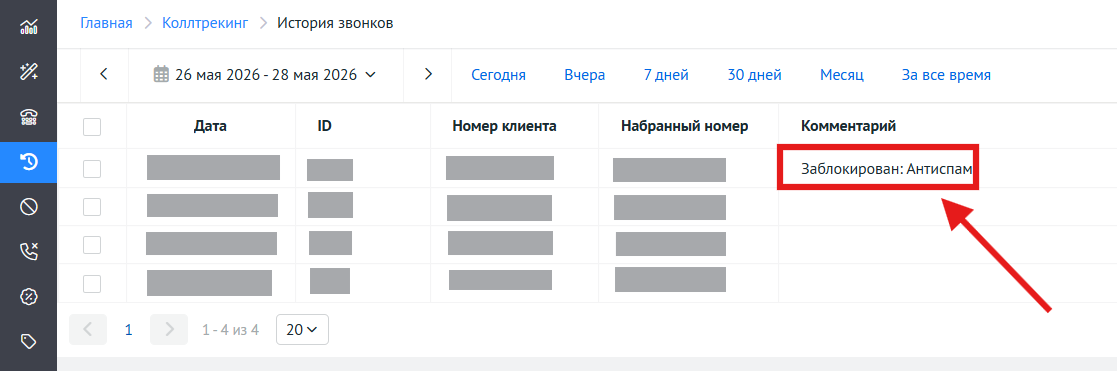Open the discount badge sidebar icon
Viewport: 1117px width, 371px height.
28,297
